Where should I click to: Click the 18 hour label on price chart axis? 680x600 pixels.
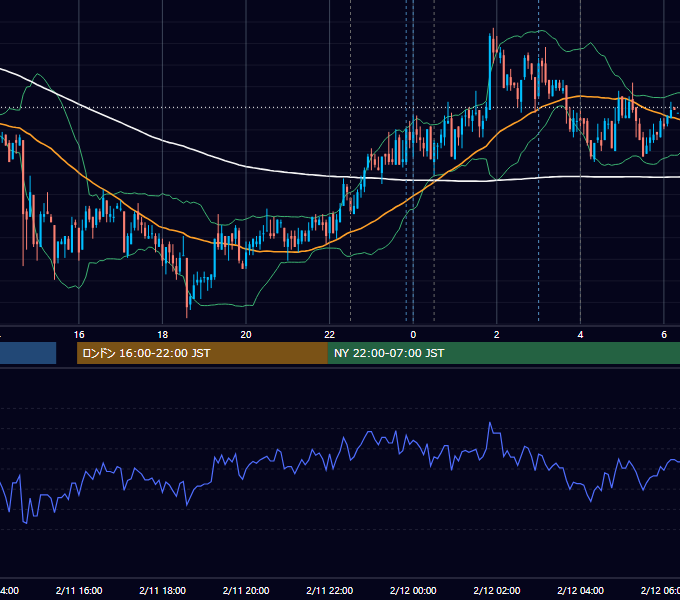point(162,335)
